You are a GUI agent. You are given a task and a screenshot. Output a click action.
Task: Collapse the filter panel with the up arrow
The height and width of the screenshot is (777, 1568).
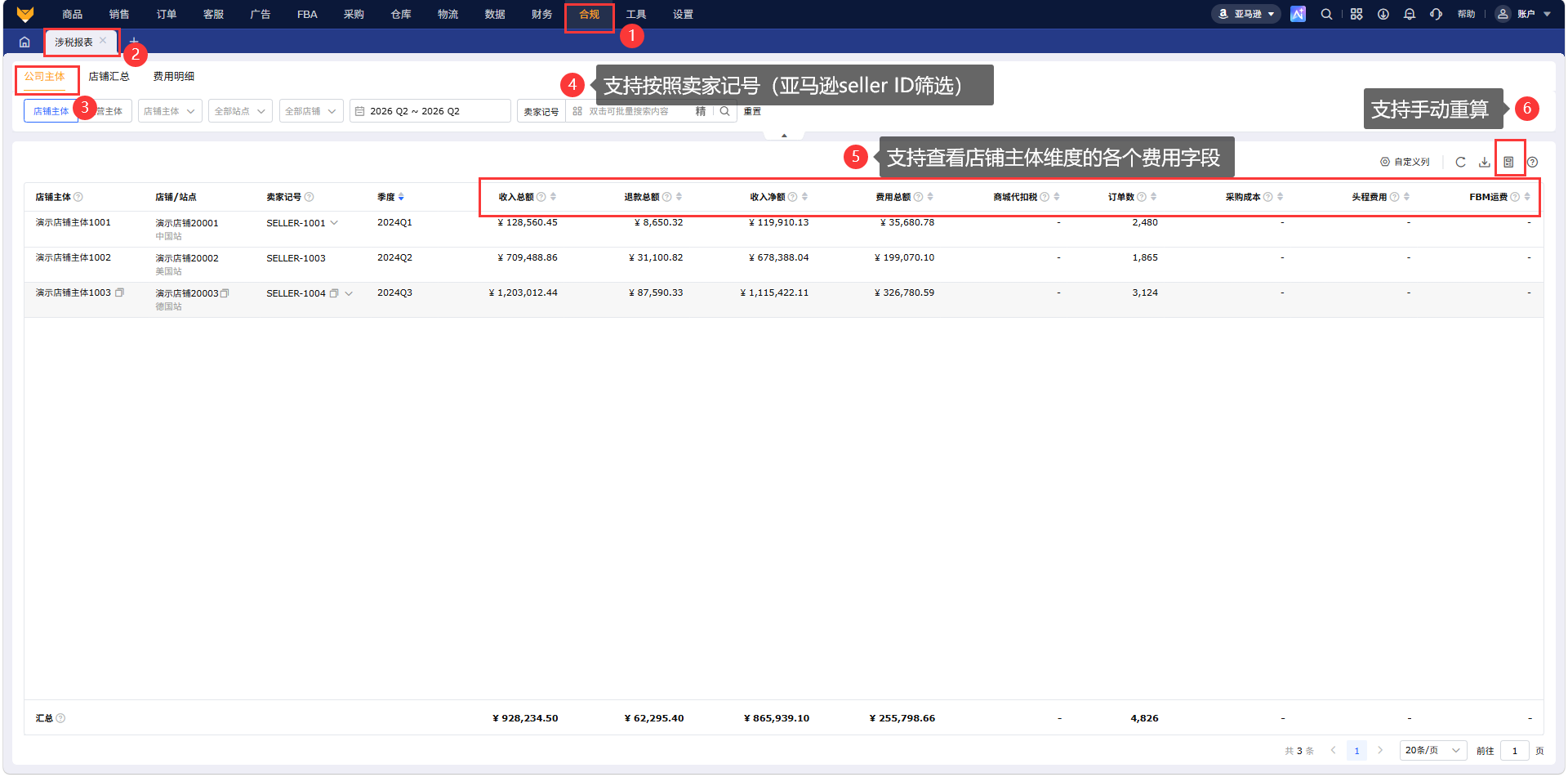(784, 136)
